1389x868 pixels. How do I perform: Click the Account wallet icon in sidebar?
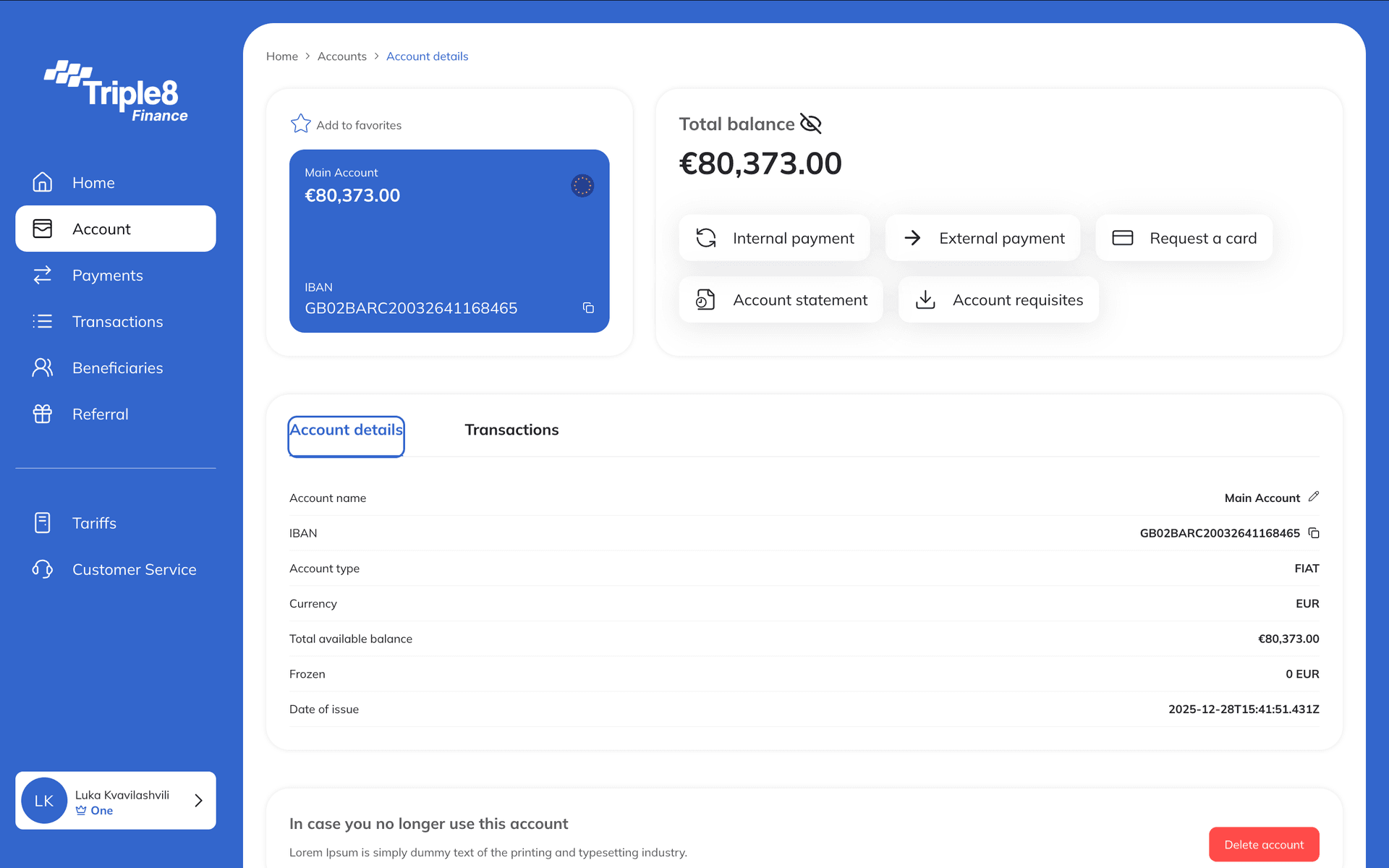click(43, 229)
